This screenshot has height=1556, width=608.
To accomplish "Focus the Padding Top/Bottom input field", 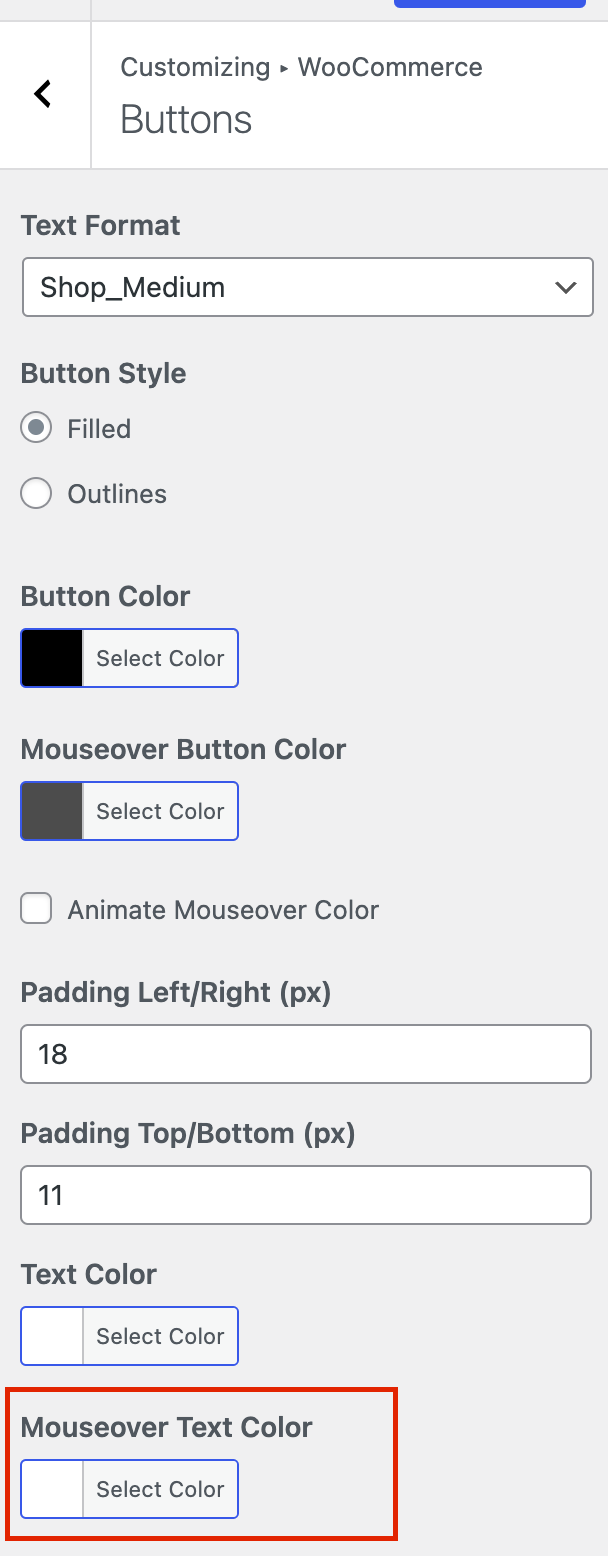I will 305,1195.
